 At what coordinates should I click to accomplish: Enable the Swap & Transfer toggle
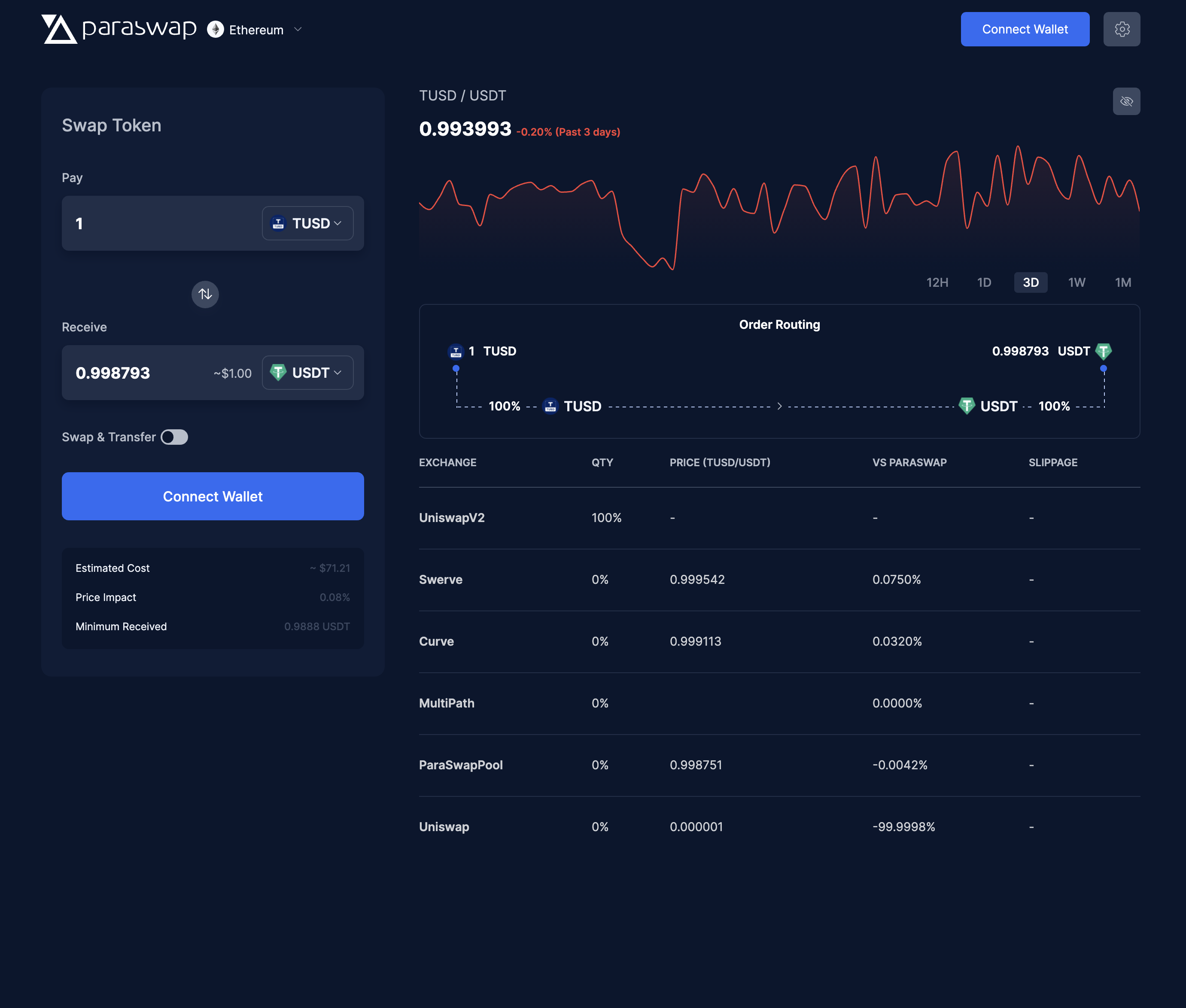click(174, 437)
